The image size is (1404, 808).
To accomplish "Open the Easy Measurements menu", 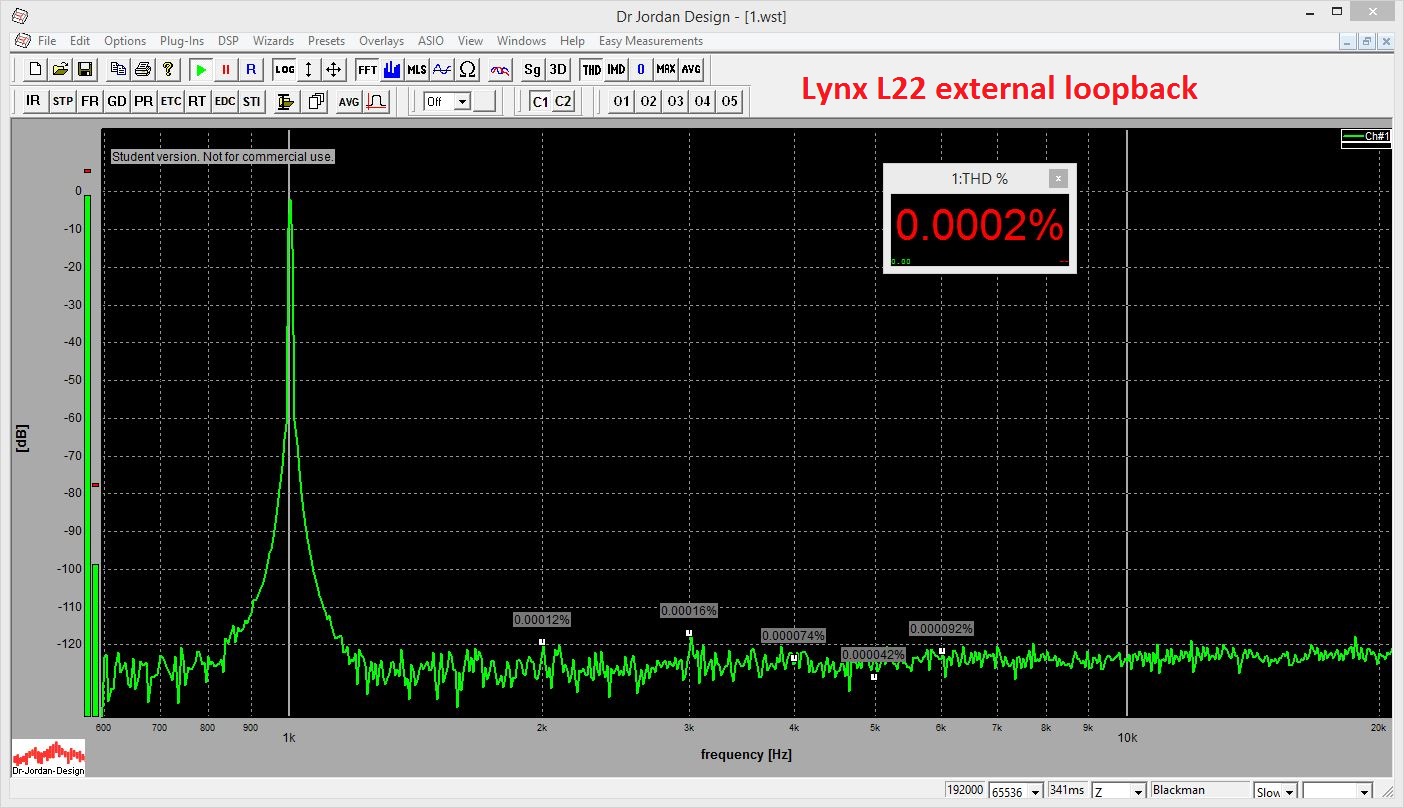I will [651, 41].
